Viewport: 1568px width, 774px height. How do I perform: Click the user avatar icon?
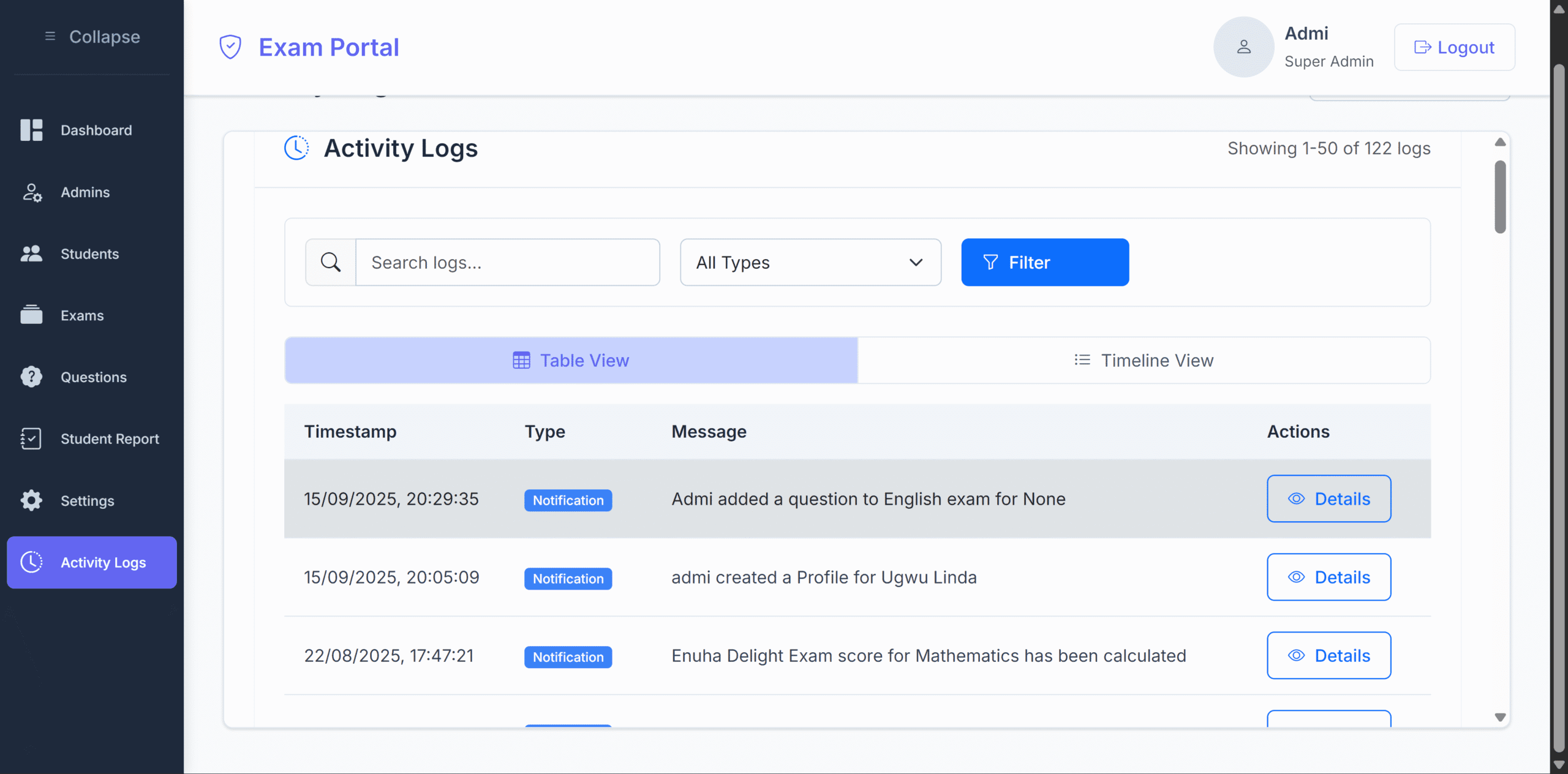click(x=1243, y=47)
